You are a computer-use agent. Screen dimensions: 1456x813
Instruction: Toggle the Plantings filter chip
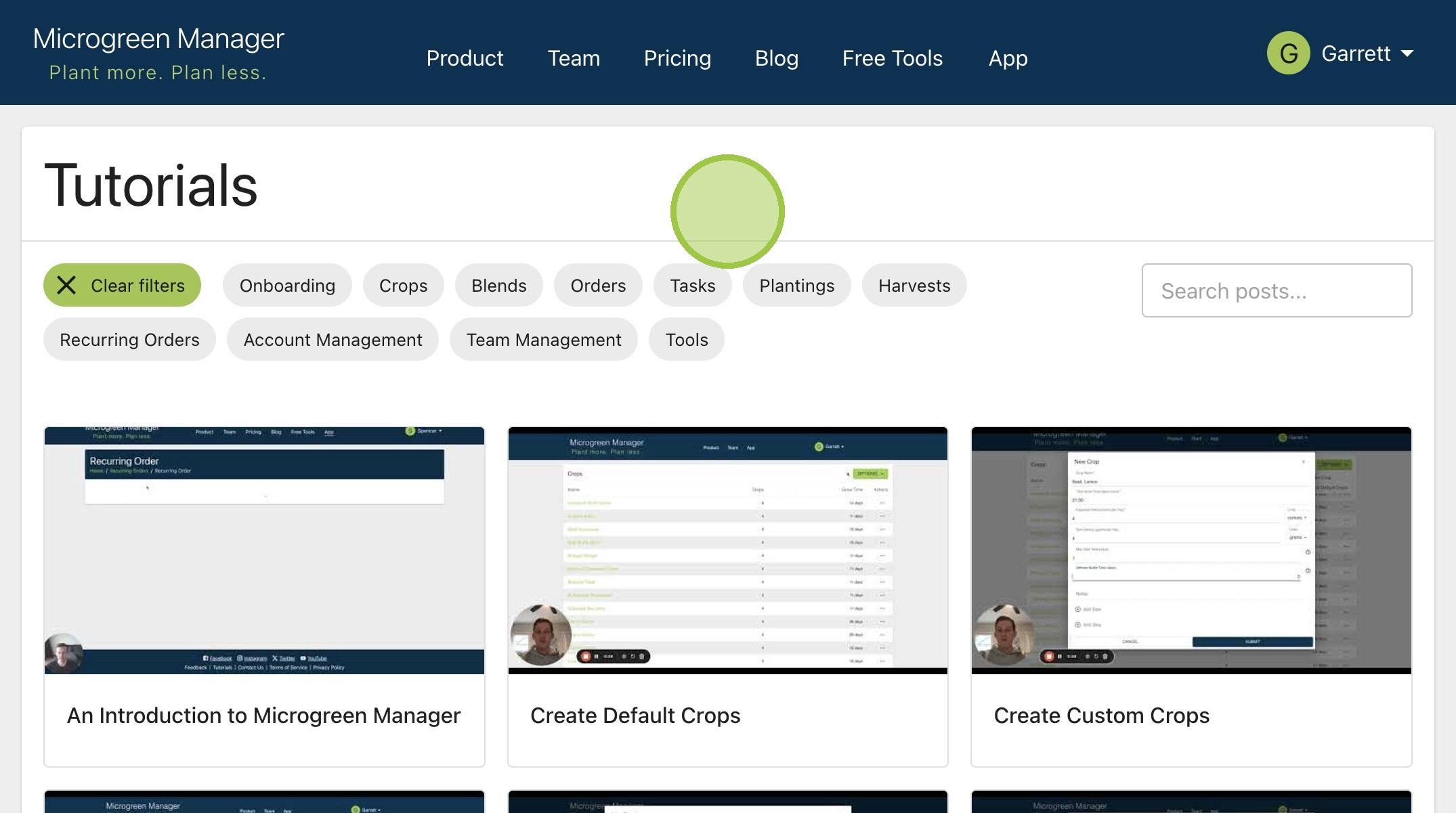pos(796,285)
